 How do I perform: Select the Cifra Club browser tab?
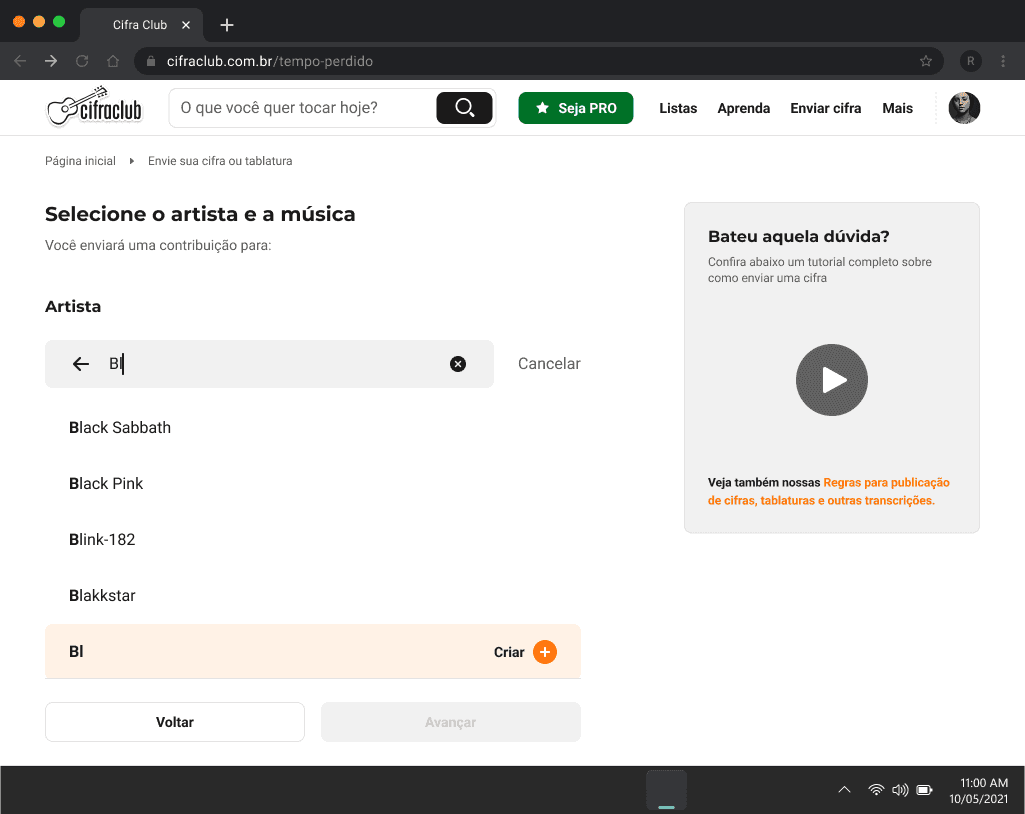[141, 25]
